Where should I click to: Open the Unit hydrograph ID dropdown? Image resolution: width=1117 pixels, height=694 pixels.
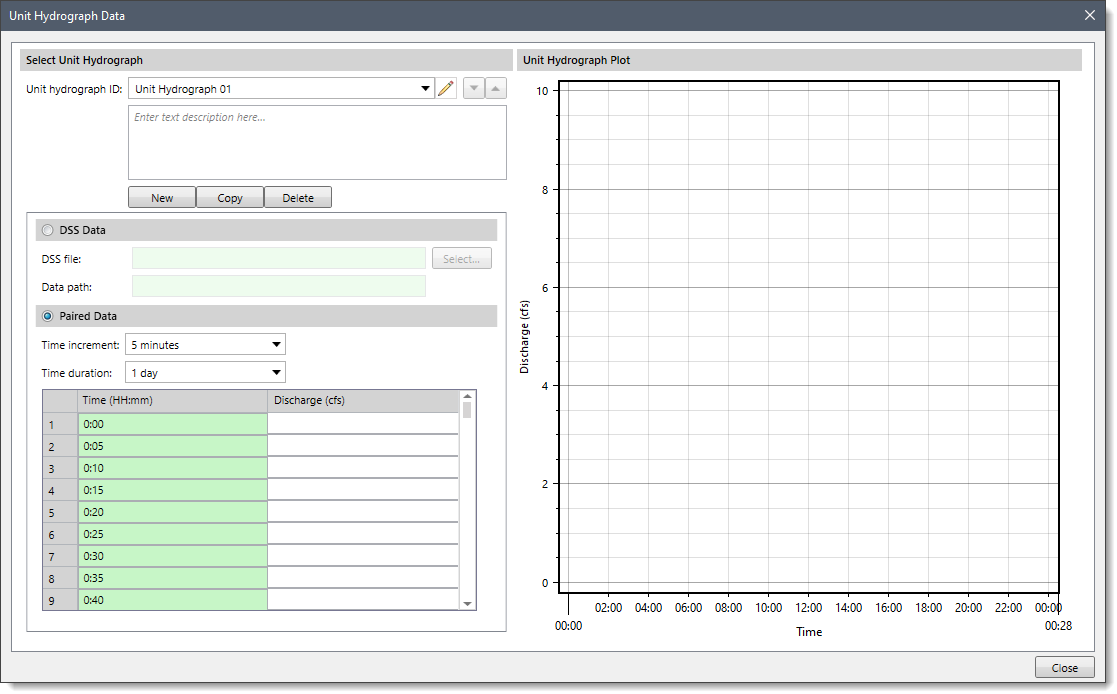click(x=425, y=88)
